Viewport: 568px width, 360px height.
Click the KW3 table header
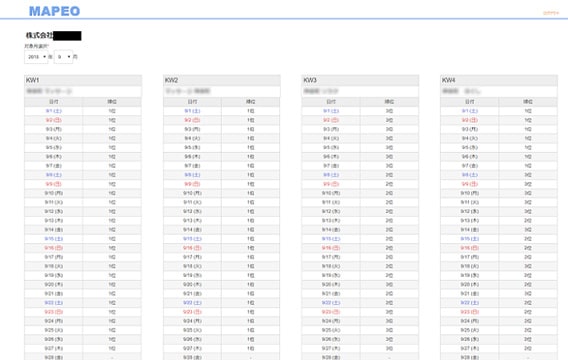[x=360, y=80]
